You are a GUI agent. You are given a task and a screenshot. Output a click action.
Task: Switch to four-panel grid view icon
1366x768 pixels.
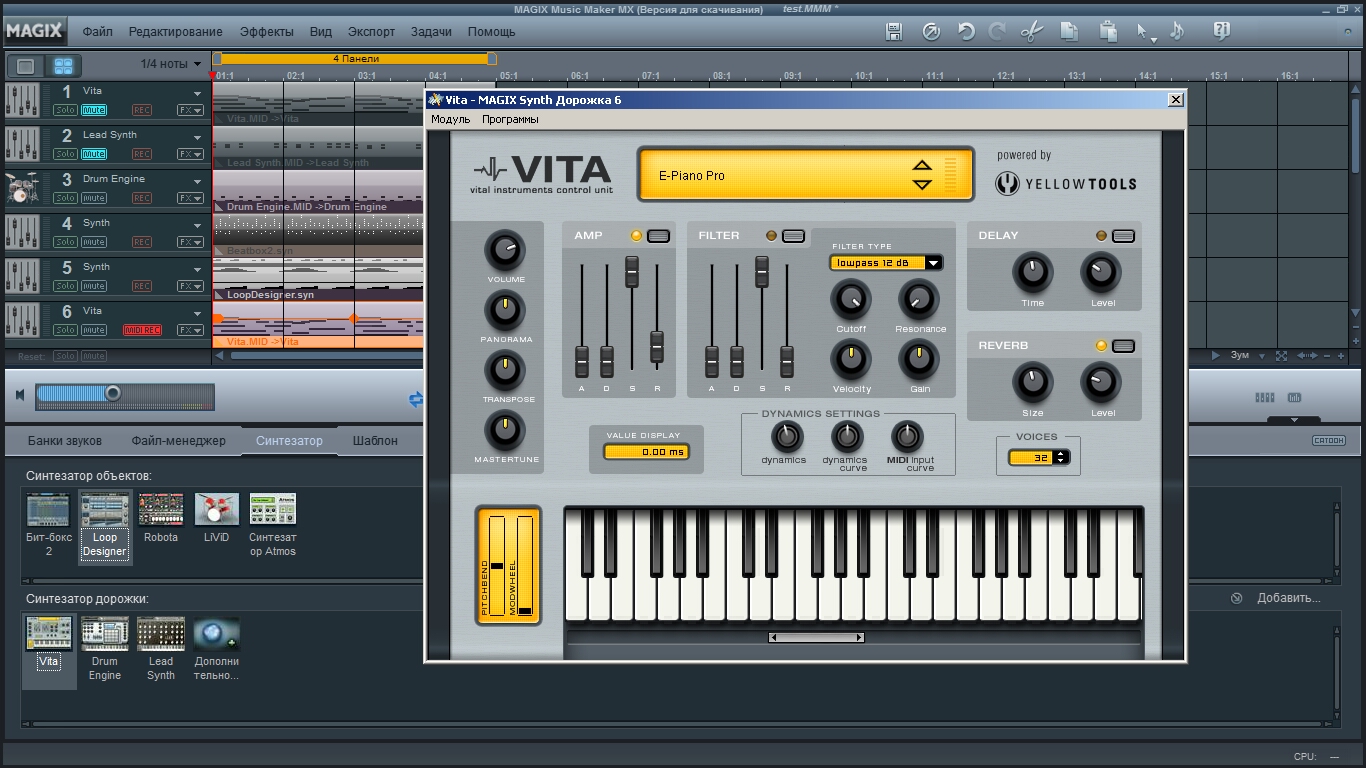(x=63, y=66)
